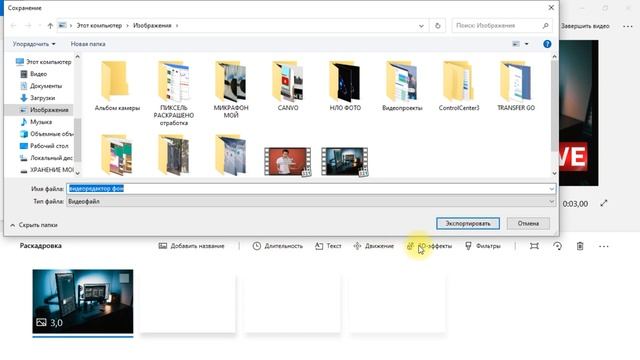Open the Видео sidebar item
The width and height of the screenshot is (640, 360).
pos(39,74)
